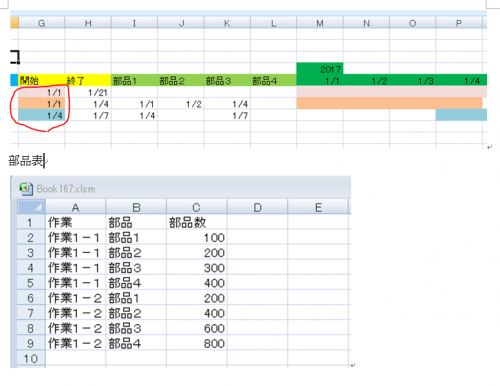Click the blue 1/4 start date cell
The height and width of the screenshot is (386, 500).
pos(42,115)
